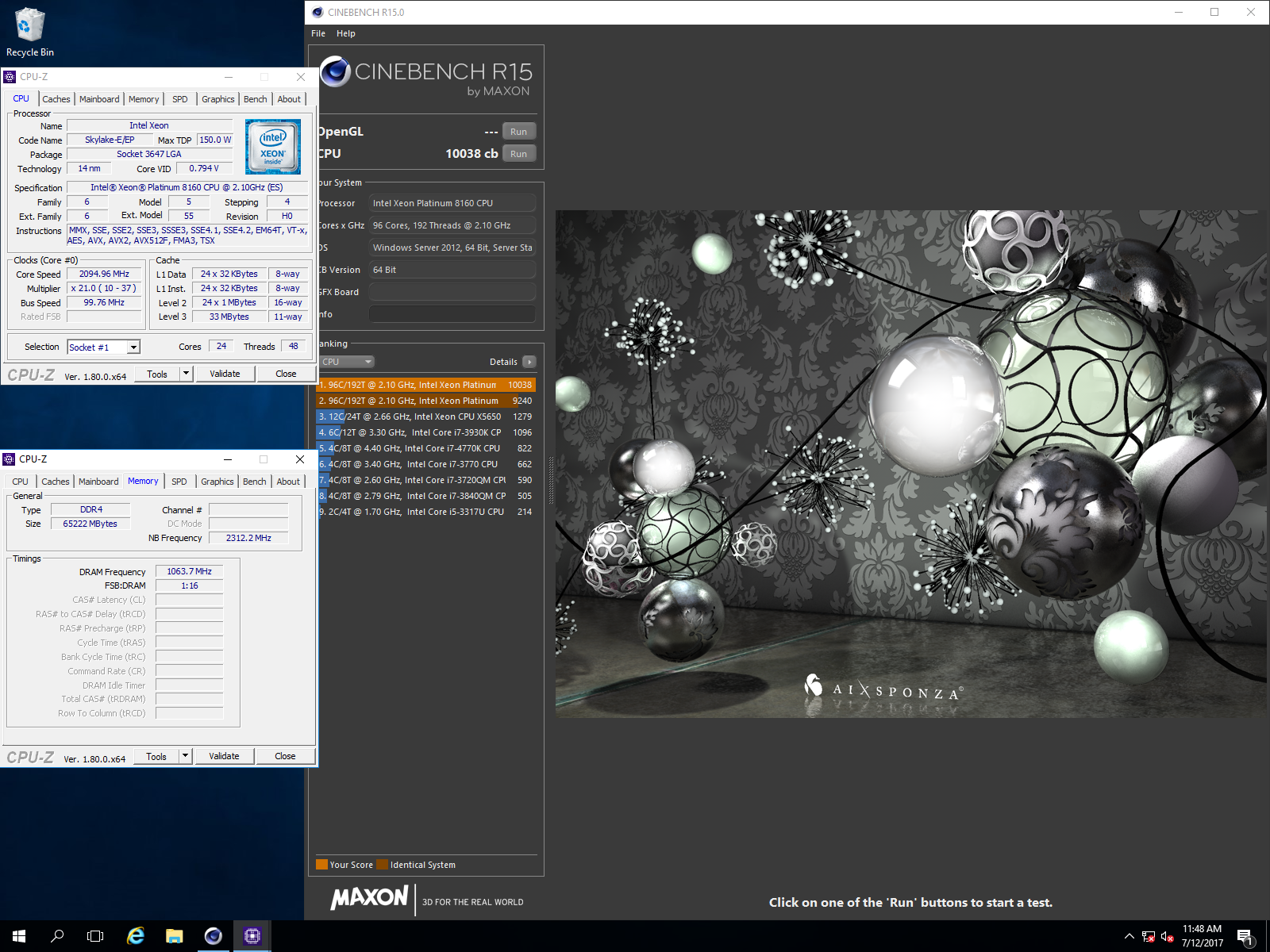Click Validate in bottom CPU-Z window
The width and height of the screenshot is (1270, 952).
click(224, 756)
